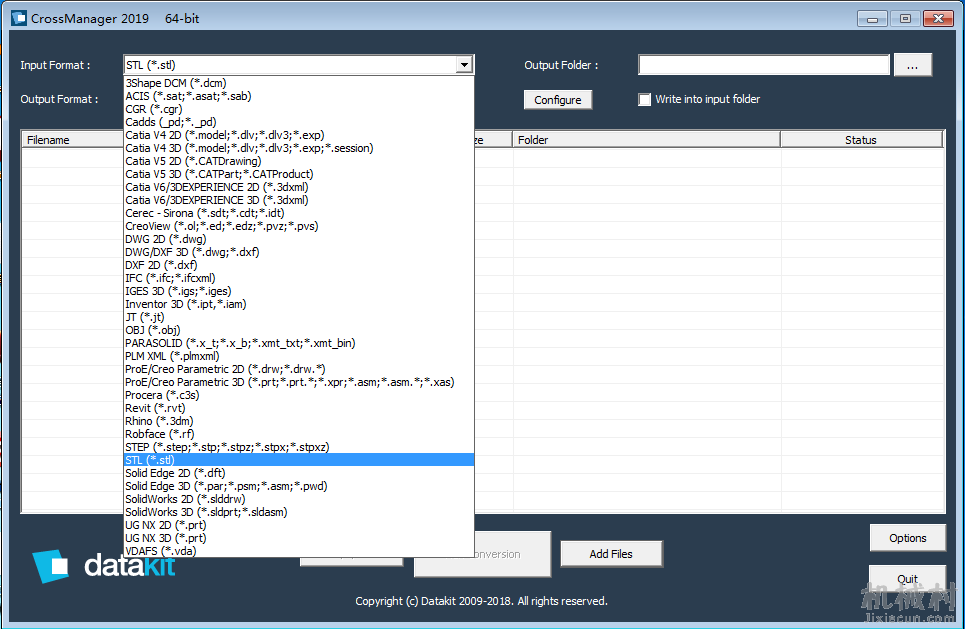Collapse the Input Format dropdown arrow

tap(464, 65)
